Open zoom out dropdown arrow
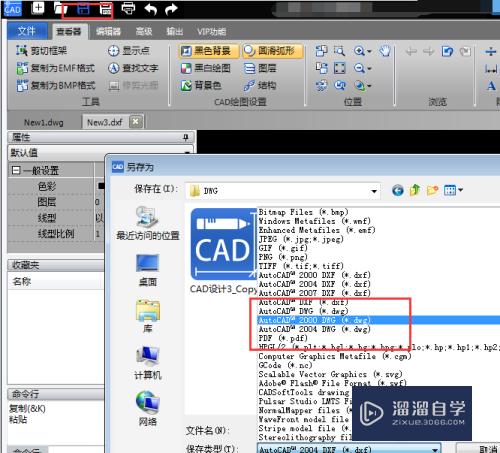This screenshot has height=453, width=500. coord(369,69)
